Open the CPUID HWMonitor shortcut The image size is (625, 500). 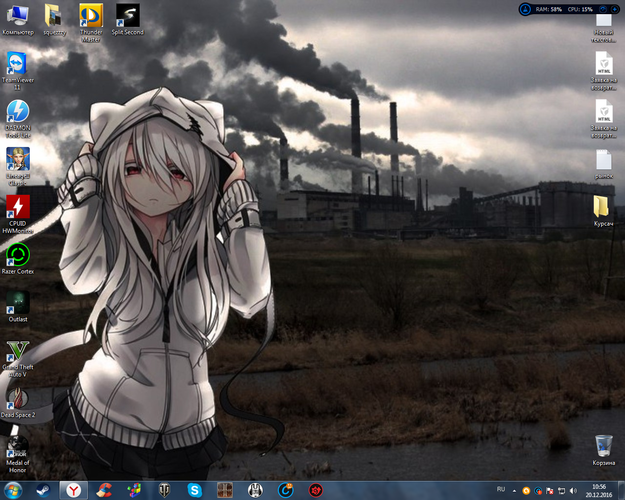pyautogui.click(x=18, y=215)
